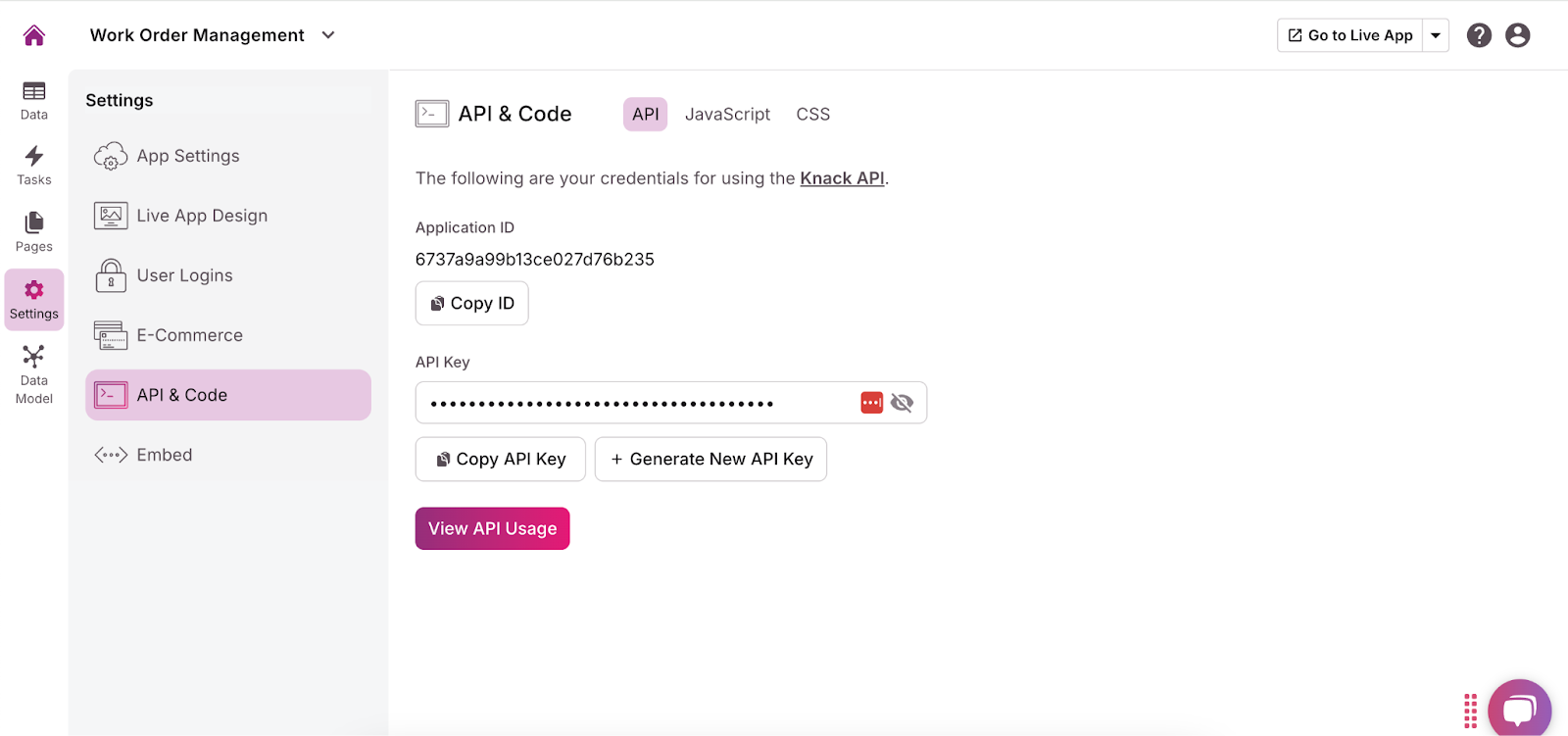Viewport: 1568px width, 736px height.
Task: Follow the Knack API link
Action: 842,178
